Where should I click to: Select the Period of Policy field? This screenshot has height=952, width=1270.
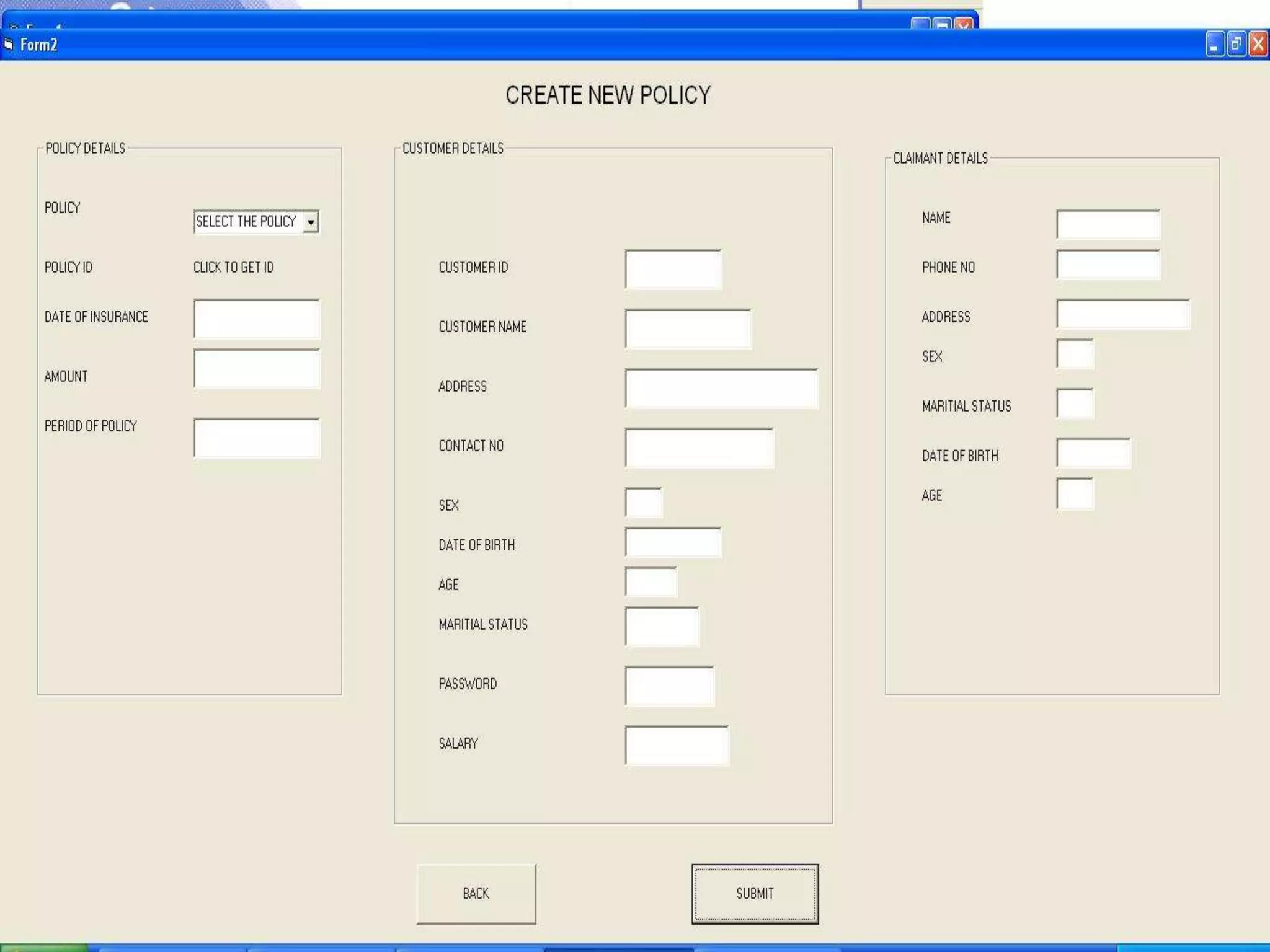[257, 438]
